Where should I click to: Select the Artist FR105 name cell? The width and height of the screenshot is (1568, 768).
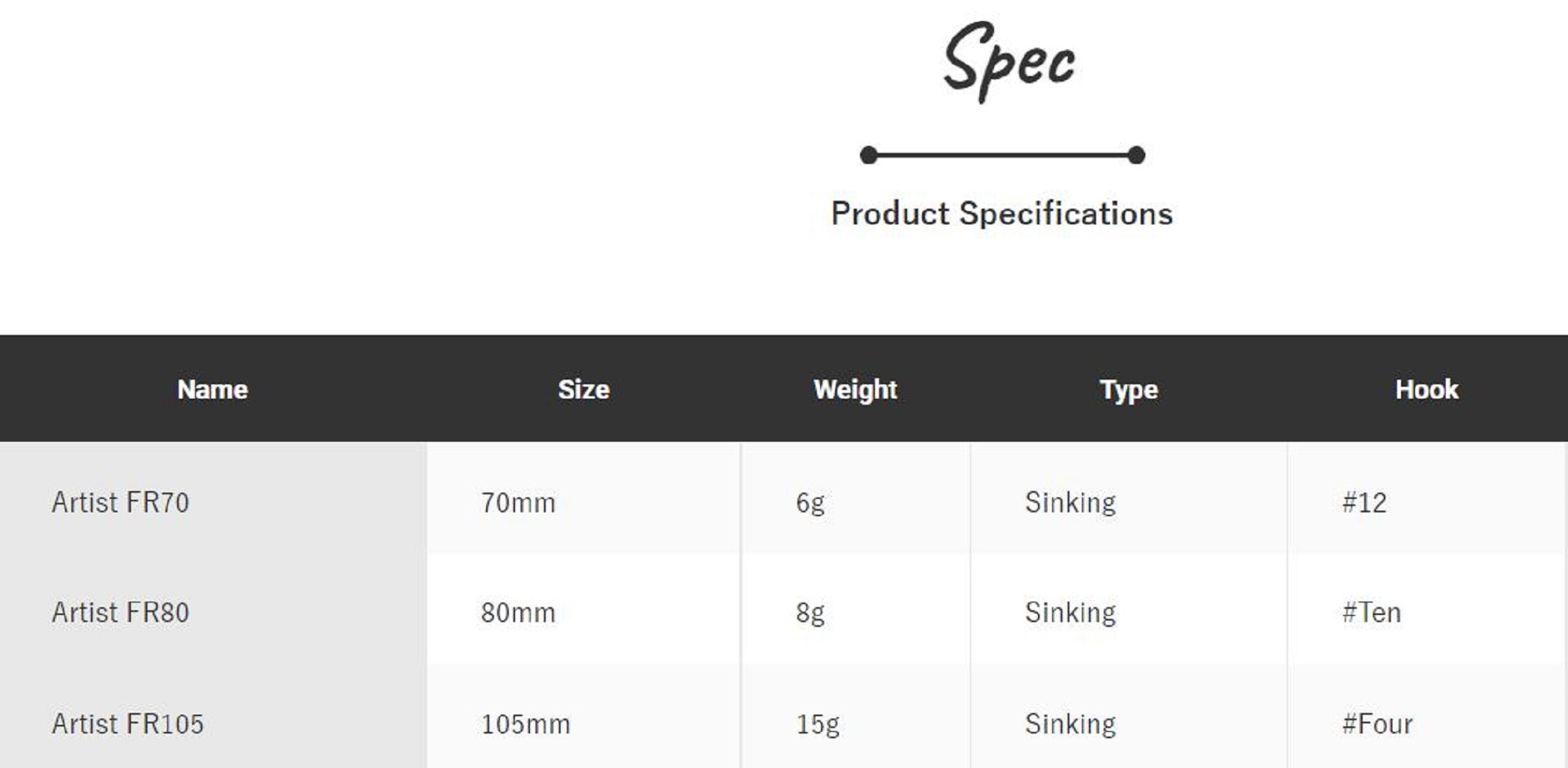pyautogui.click(x=128, y=723)
